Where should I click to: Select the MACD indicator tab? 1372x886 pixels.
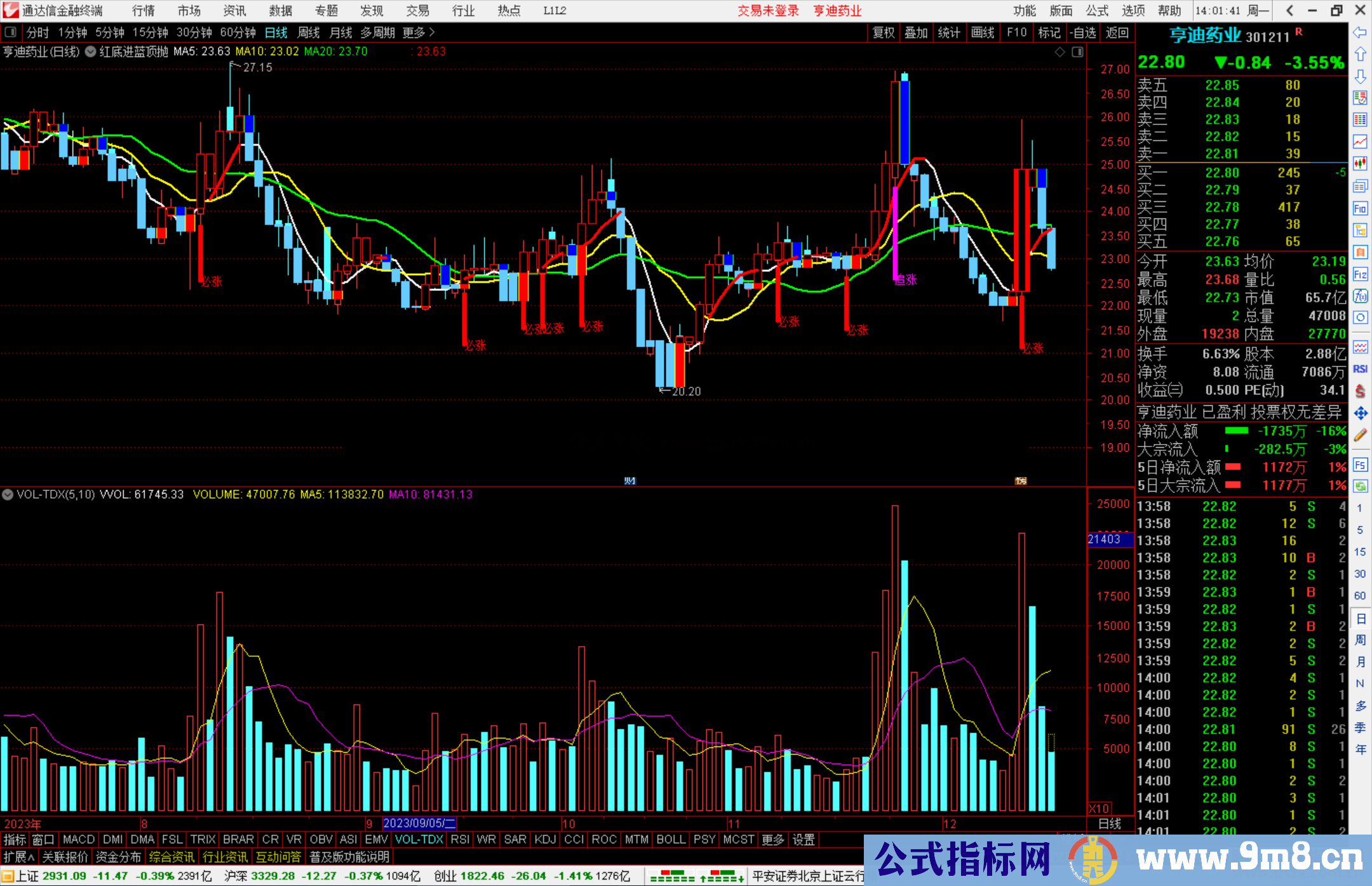(79, 840)
